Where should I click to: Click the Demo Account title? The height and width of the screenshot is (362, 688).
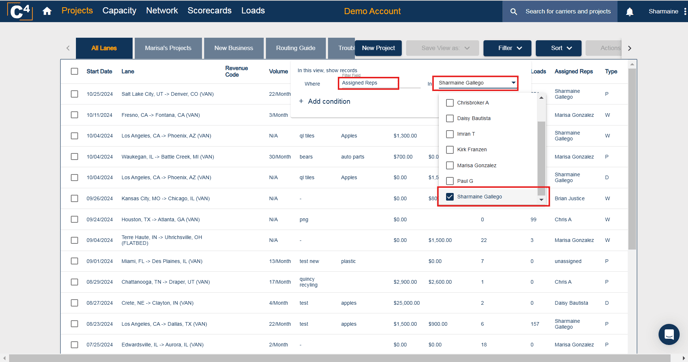[x=372, y=11]
